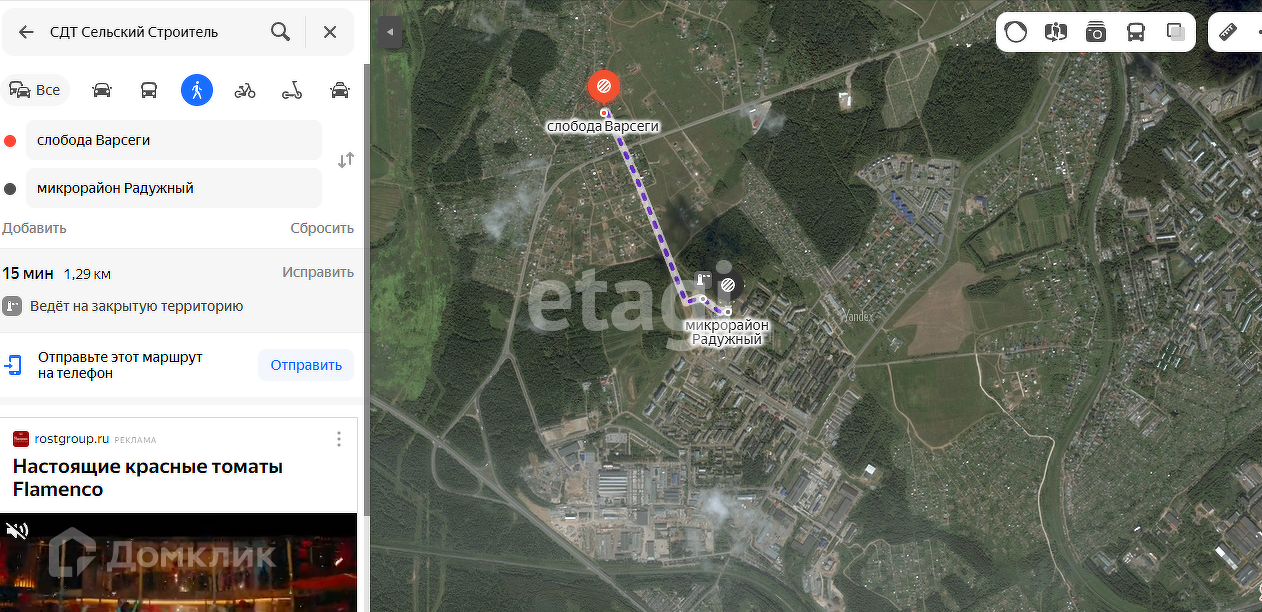Screen dimensions: 1262x612
Task: Click Сбросить to reset route
Action: click(322, 228)
